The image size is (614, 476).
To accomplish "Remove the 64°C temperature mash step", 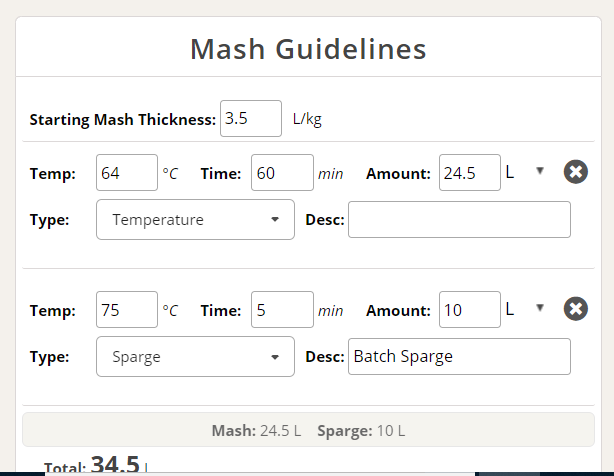I will [575, 172].
